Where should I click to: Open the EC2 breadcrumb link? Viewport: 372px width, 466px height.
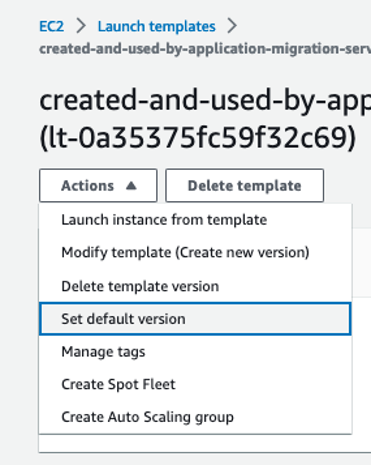(51, 26)
